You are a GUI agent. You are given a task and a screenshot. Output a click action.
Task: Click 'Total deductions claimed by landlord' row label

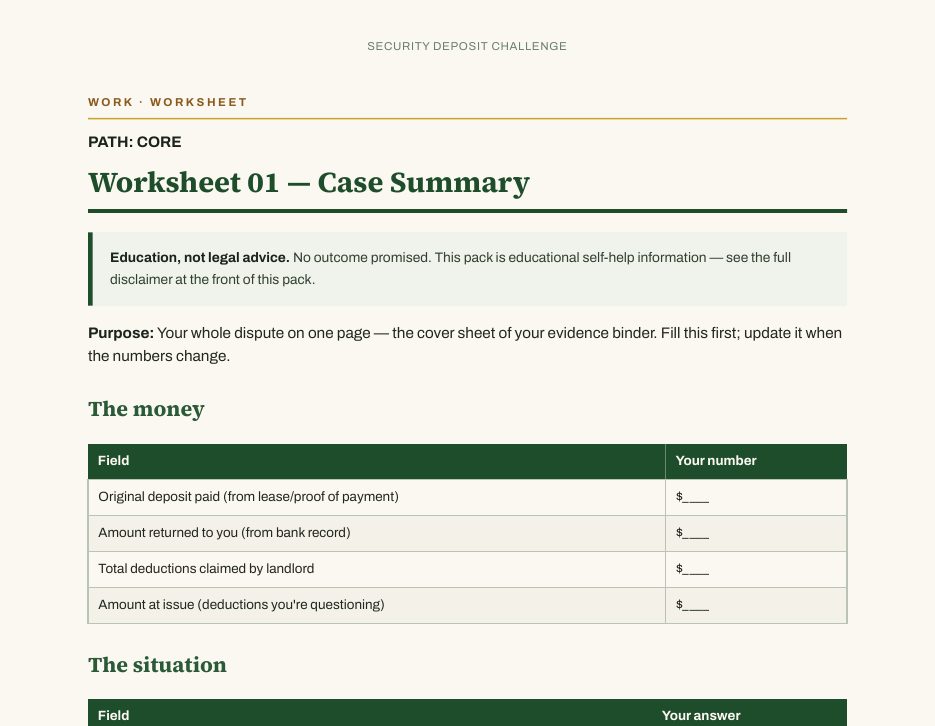point(206,569)
